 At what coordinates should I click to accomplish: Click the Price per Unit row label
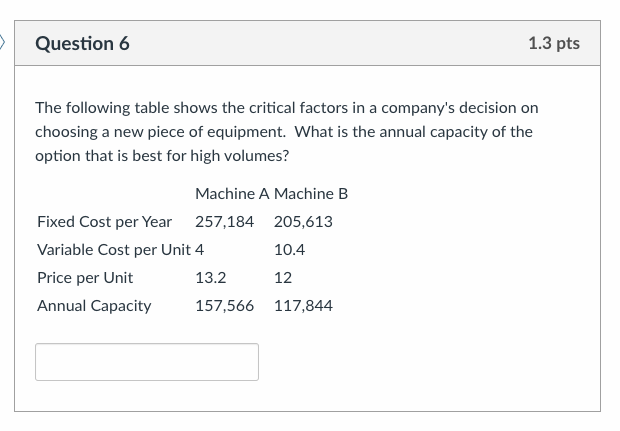[84, 277]
